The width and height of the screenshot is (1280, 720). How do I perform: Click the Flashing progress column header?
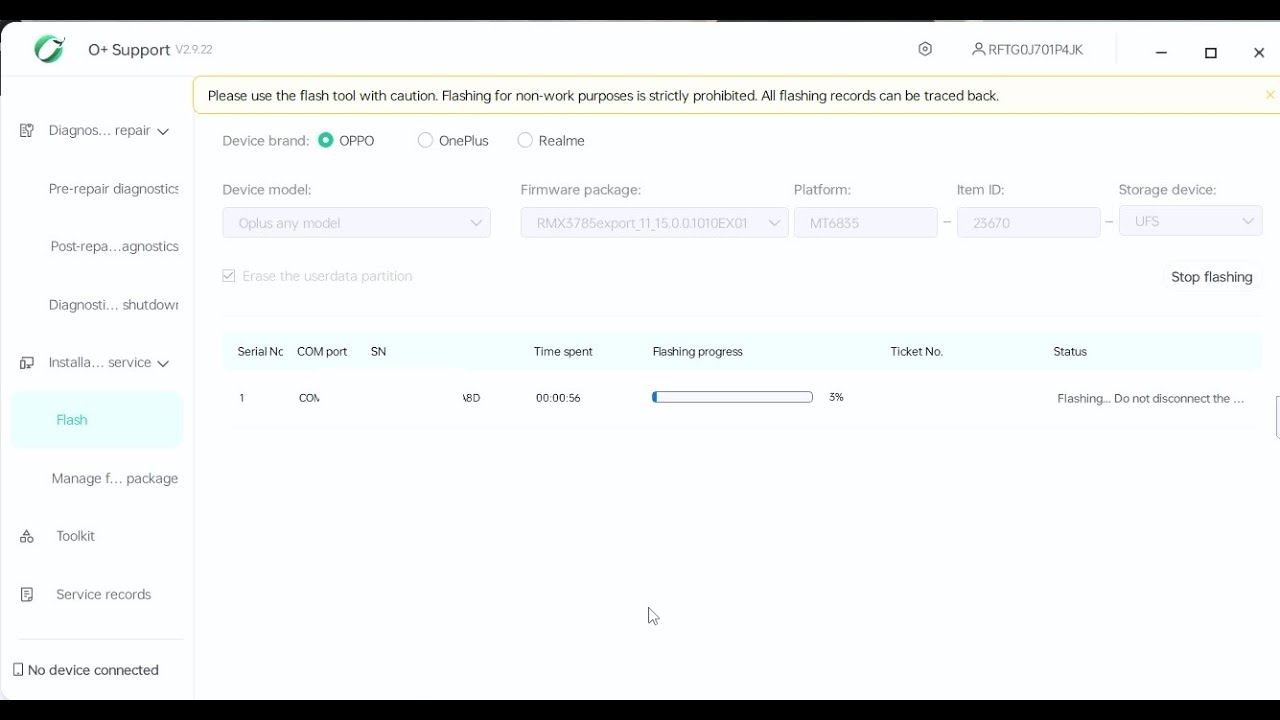(x=697, y=352)
